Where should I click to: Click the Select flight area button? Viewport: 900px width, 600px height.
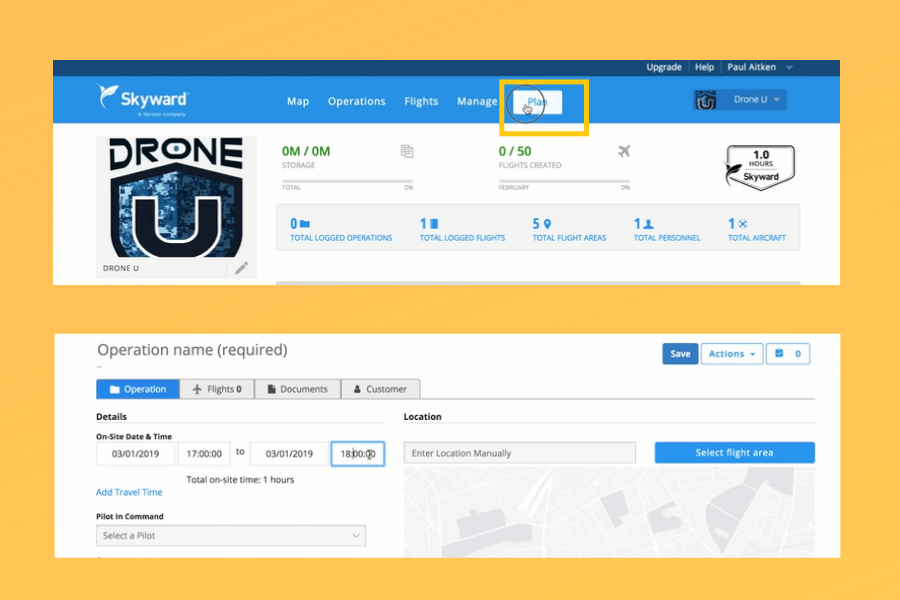pos(734,453)
